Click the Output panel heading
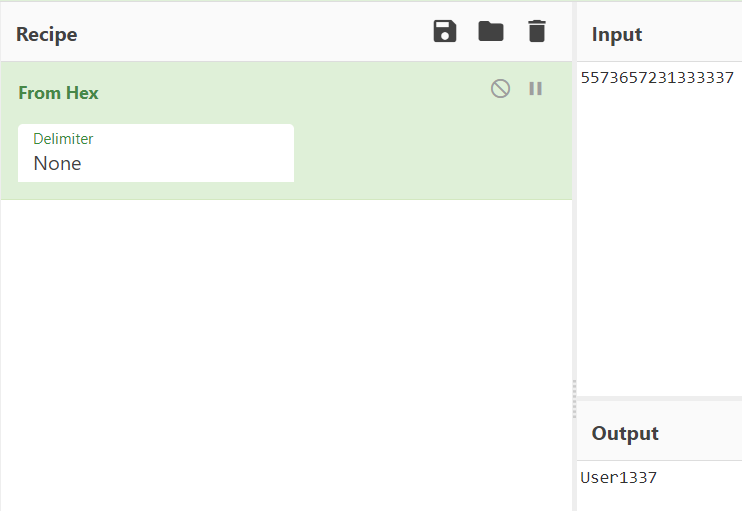The width and height of the screenshot is (742, 511). tap(625, 433)
